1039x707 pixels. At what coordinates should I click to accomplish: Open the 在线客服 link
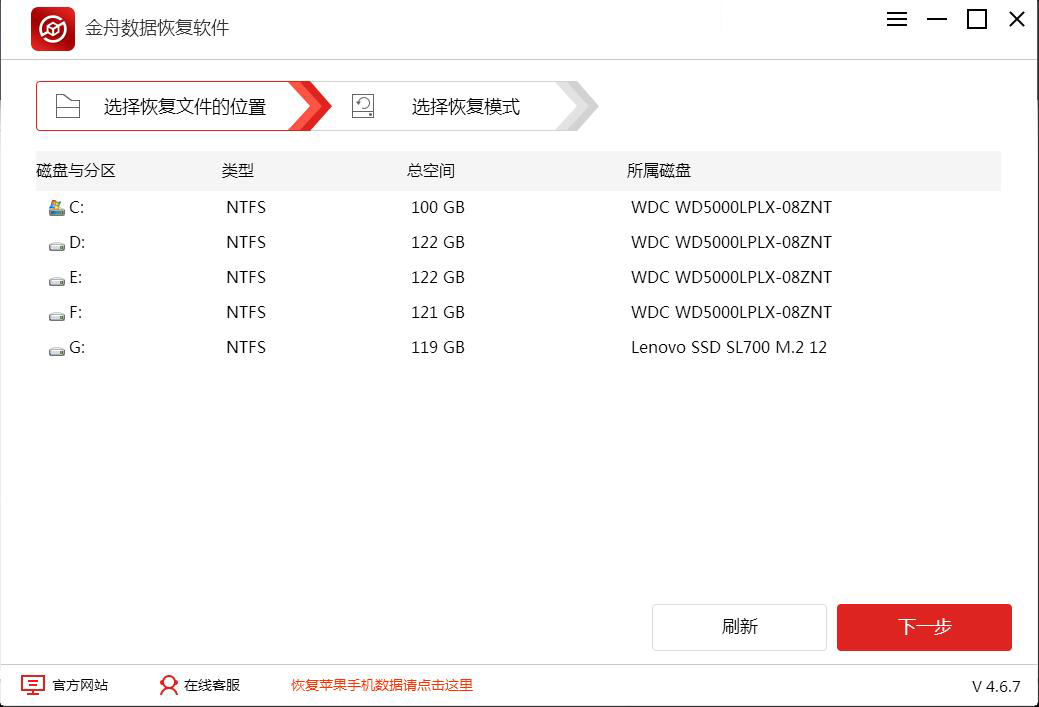(x=212, y=685)
